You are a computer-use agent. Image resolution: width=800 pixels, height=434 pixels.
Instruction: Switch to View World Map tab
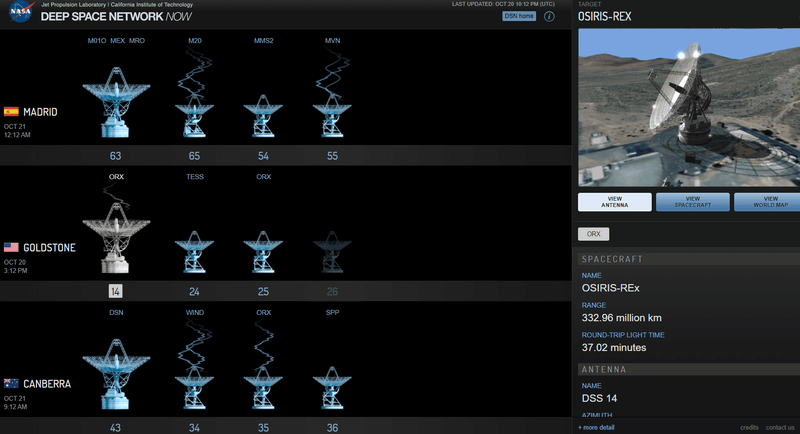(x=768, y=202)
